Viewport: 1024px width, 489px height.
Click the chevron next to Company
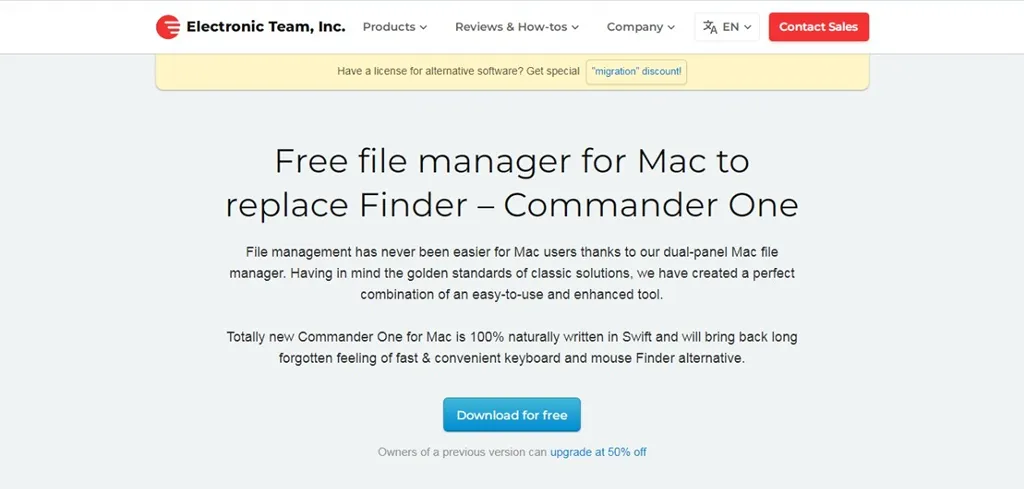tap(670, 27)
